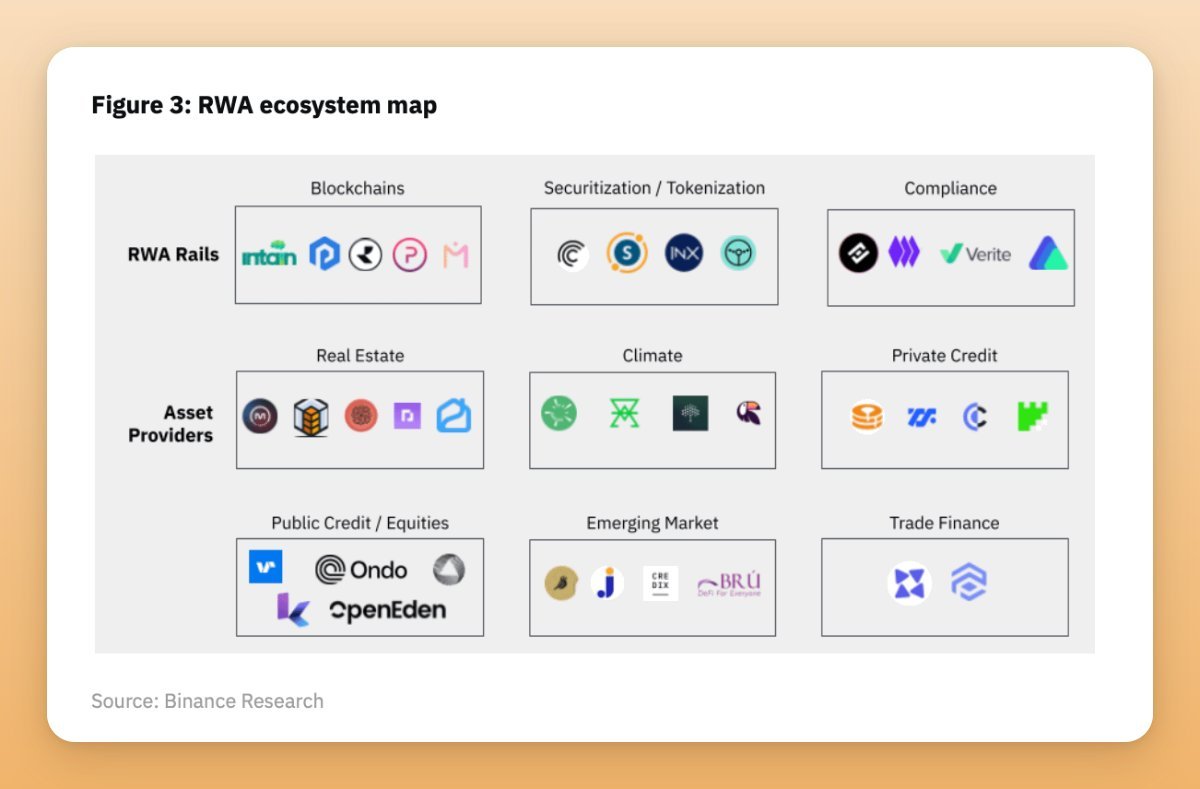Click the Ondo logo

[361, 570]
